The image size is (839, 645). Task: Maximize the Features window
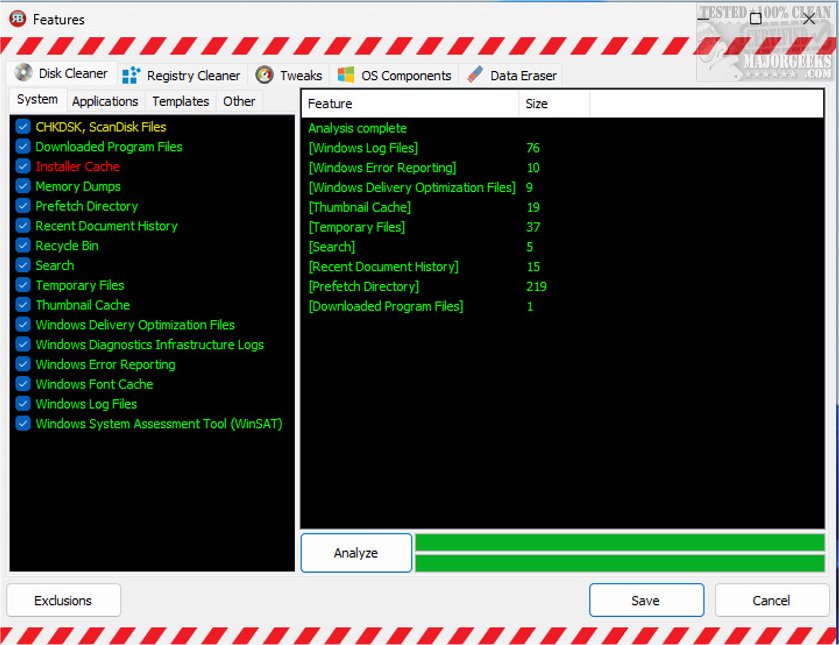pos(756,19)
